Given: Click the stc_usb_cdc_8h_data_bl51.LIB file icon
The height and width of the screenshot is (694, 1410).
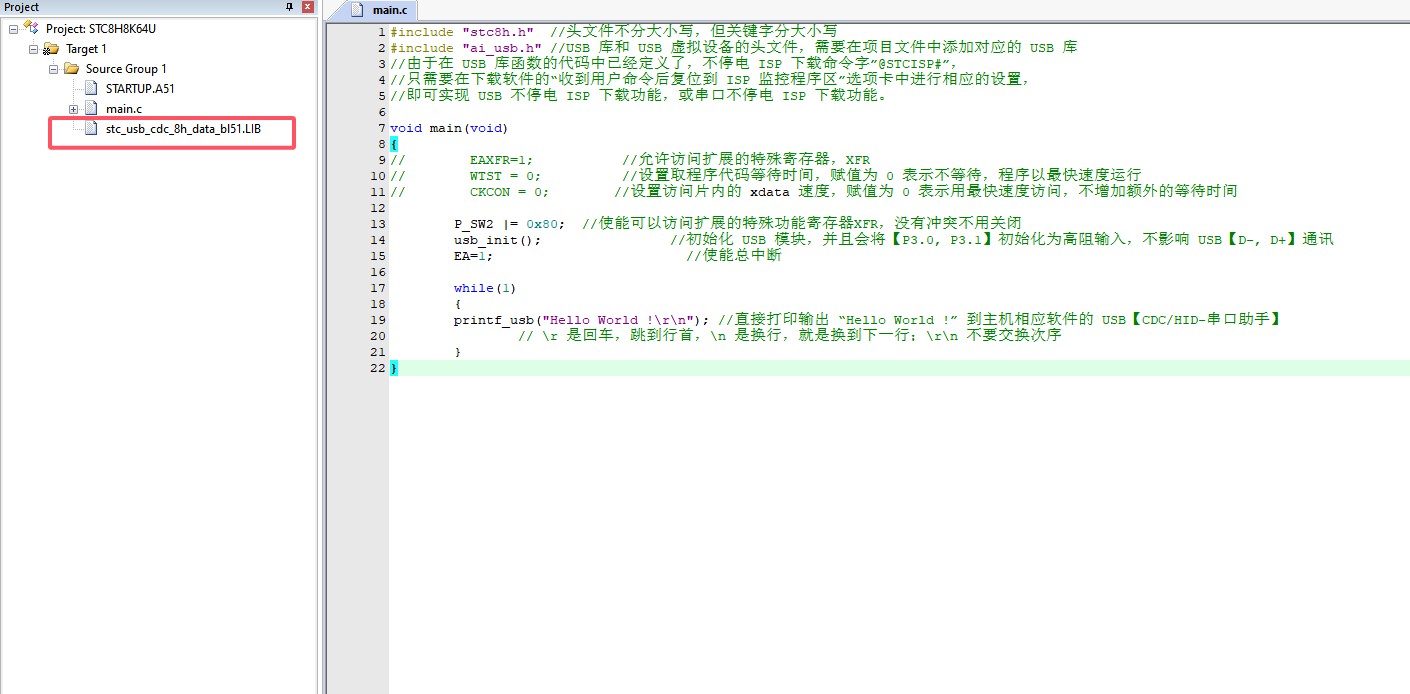Looking at the screenshot, I should coord(91,128).
